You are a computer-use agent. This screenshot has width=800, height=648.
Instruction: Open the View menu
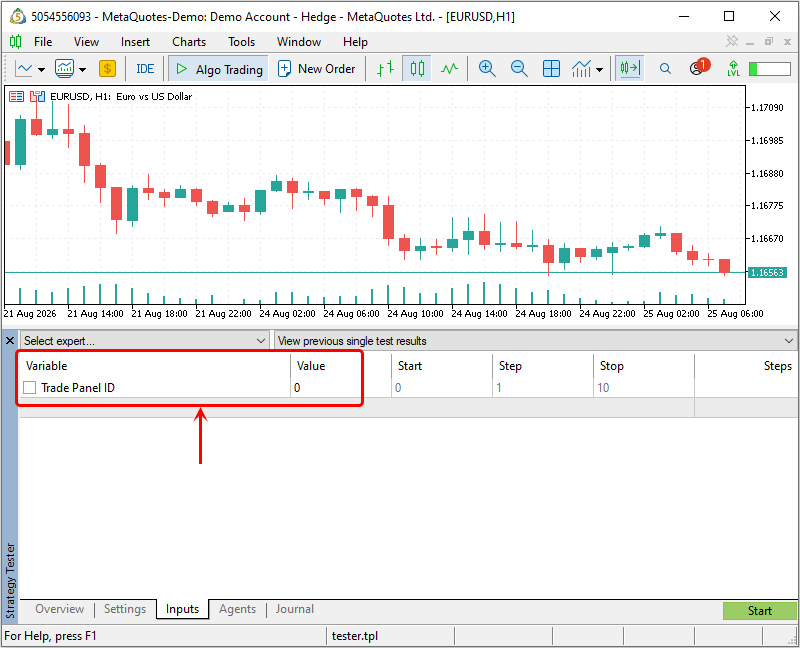coord(86,42)
